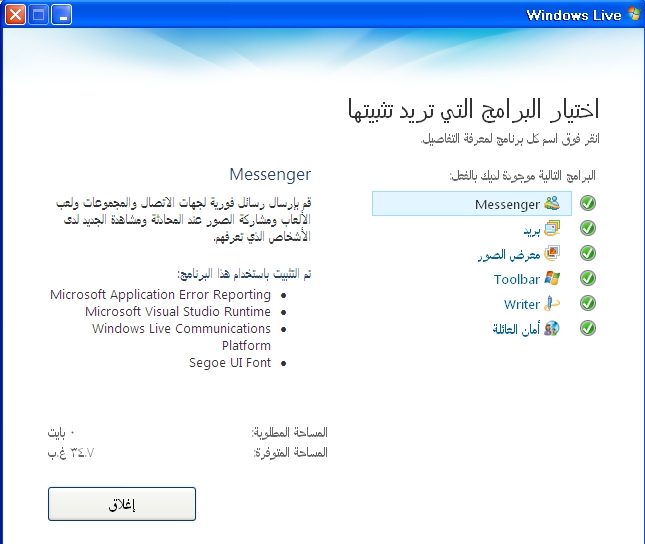
Task: Click the Mail (بريد) envelope icon
Action: click(552, 228)
